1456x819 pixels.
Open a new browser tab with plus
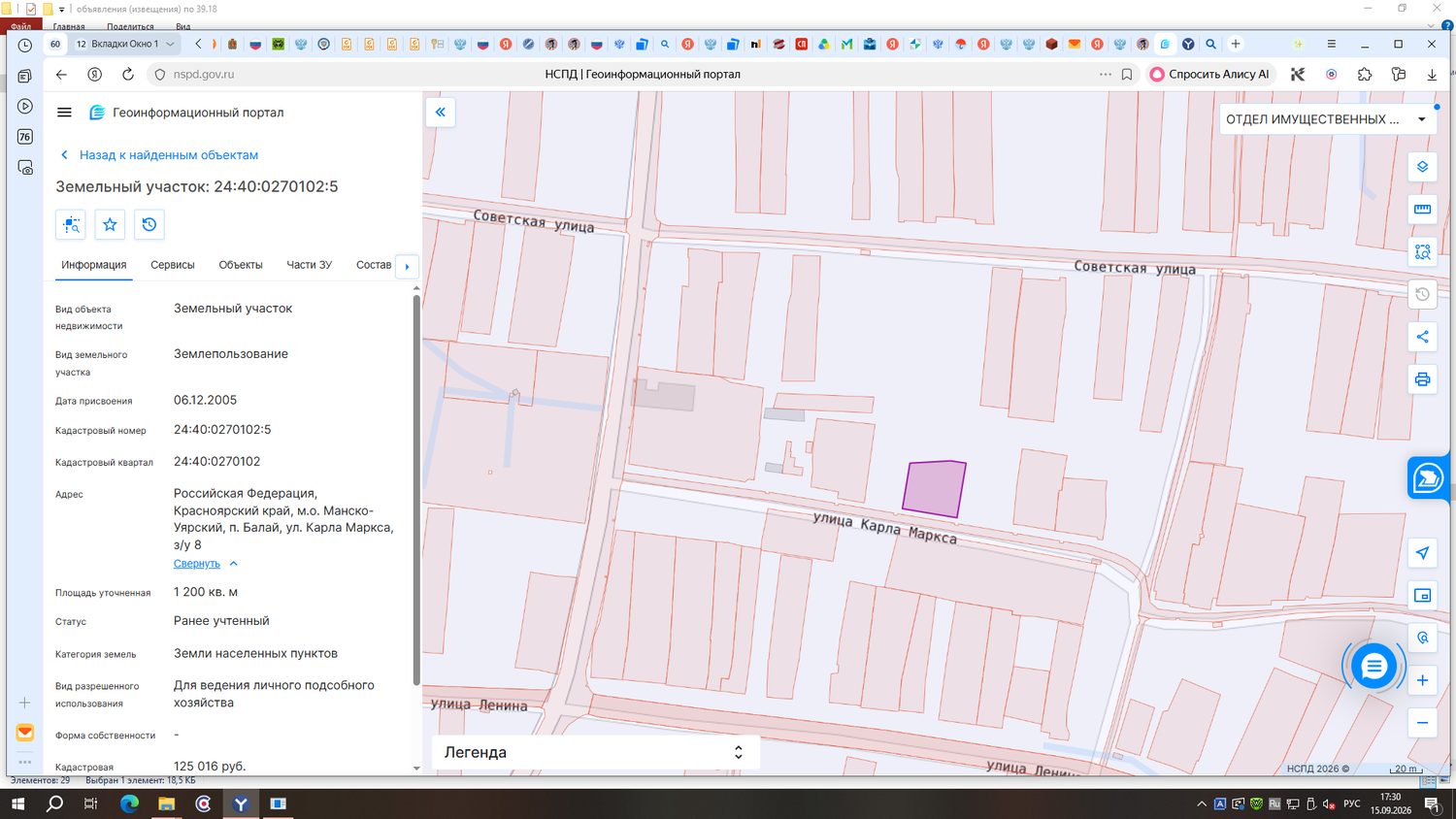(1236, 44)
